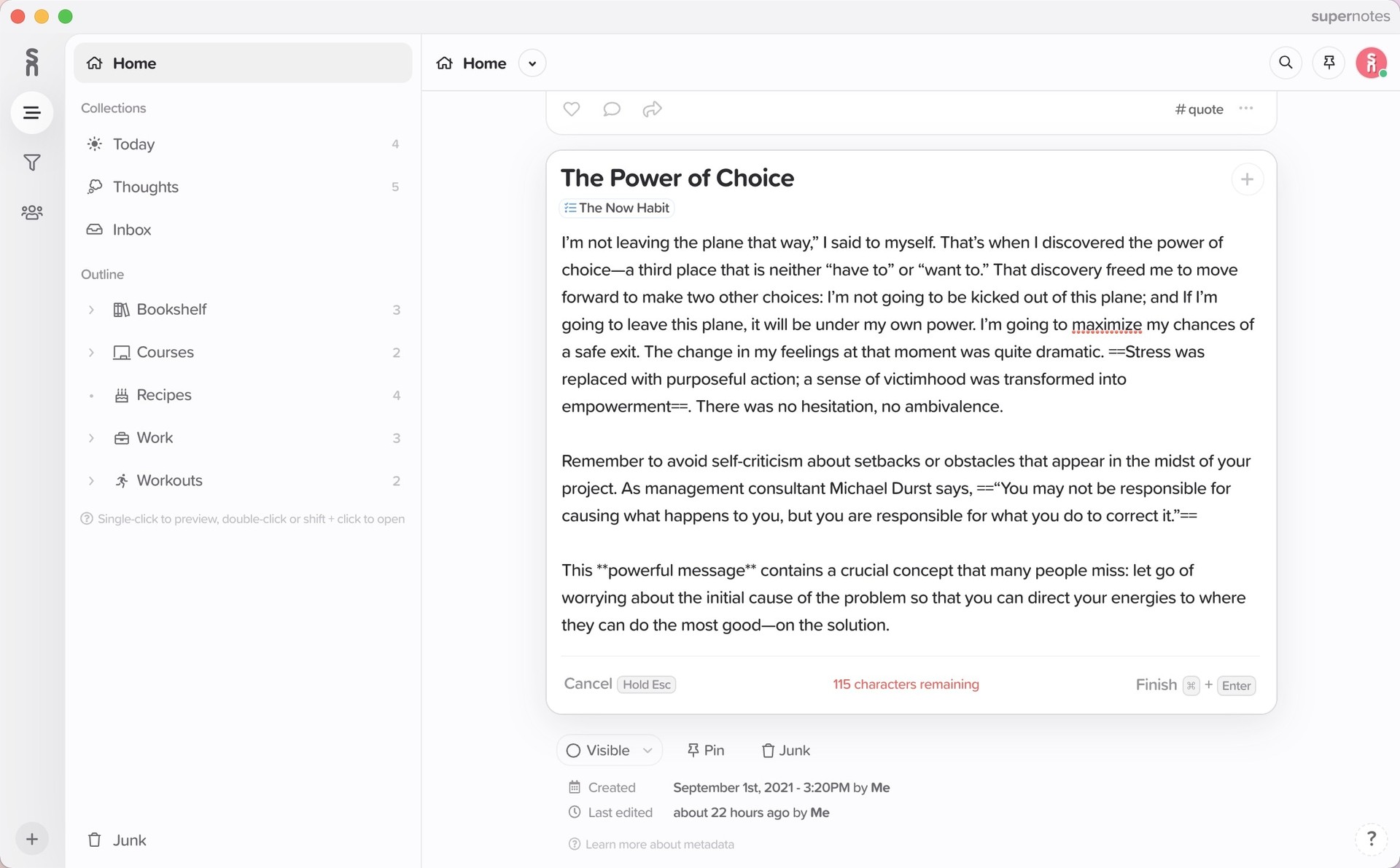Move the card to Junk
The height and width of the screenshot is (868, 1400).
(x=785, y=750)
